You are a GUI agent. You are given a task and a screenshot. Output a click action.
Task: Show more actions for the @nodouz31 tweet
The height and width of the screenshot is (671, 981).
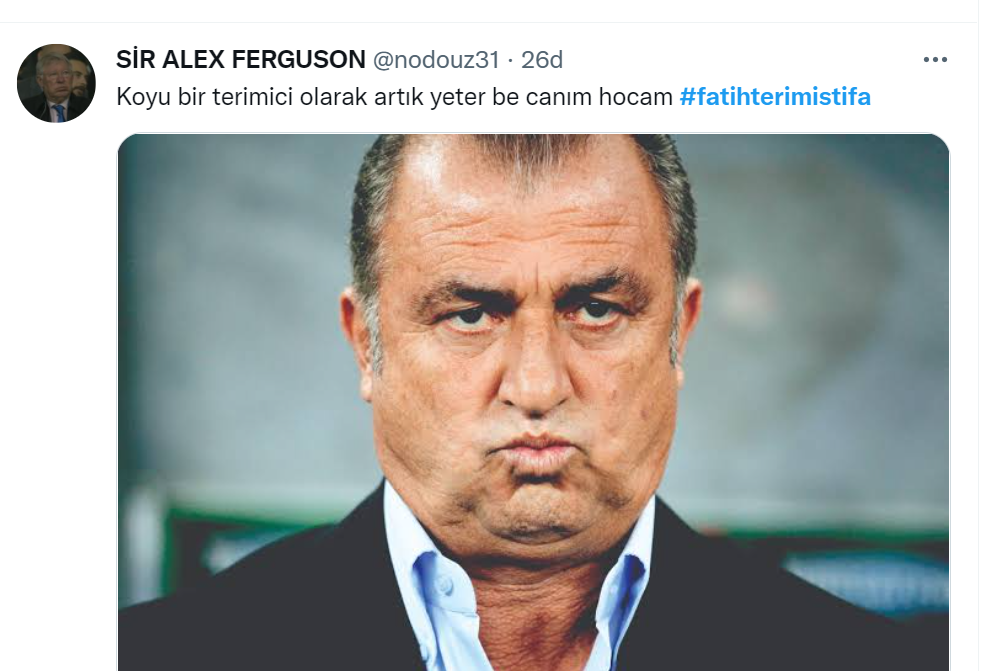(x=934, y=60)
